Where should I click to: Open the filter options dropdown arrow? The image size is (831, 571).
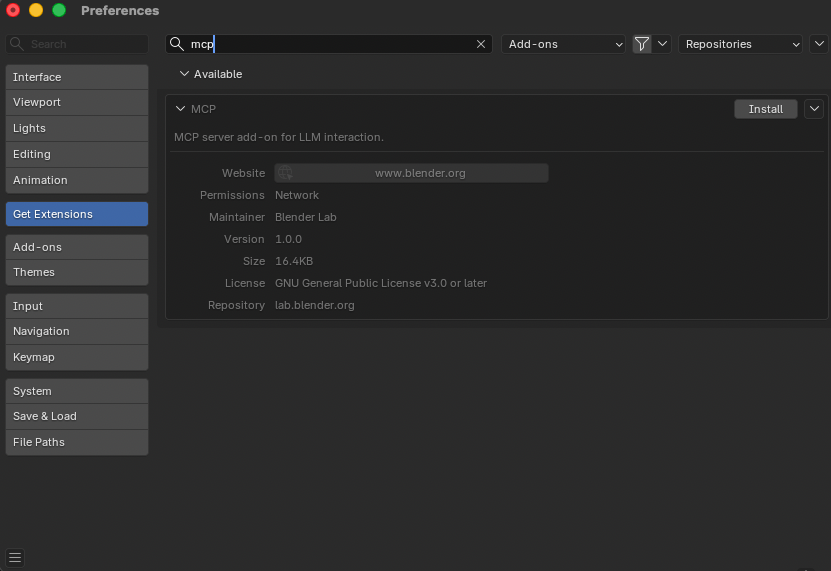point(662,44)
